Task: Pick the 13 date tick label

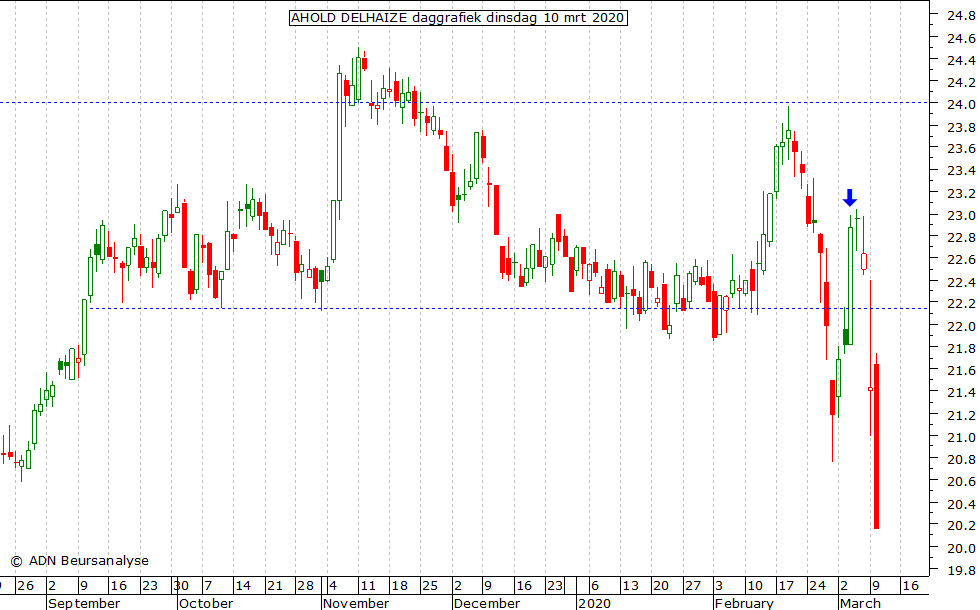Action: 630,586
